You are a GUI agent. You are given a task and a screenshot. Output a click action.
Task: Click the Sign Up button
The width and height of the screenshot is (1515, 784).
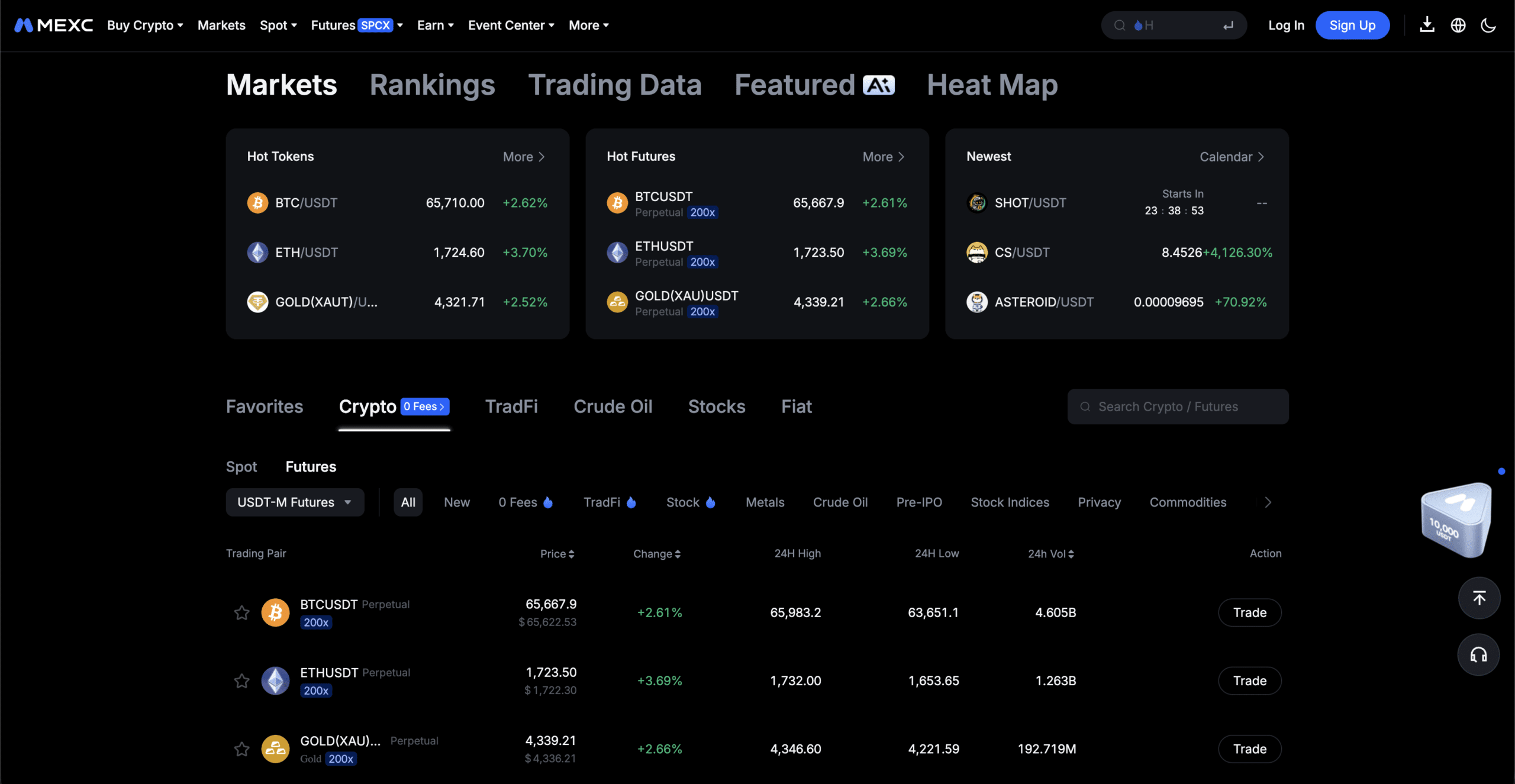pyautogui.click(x=1352, y=25)
